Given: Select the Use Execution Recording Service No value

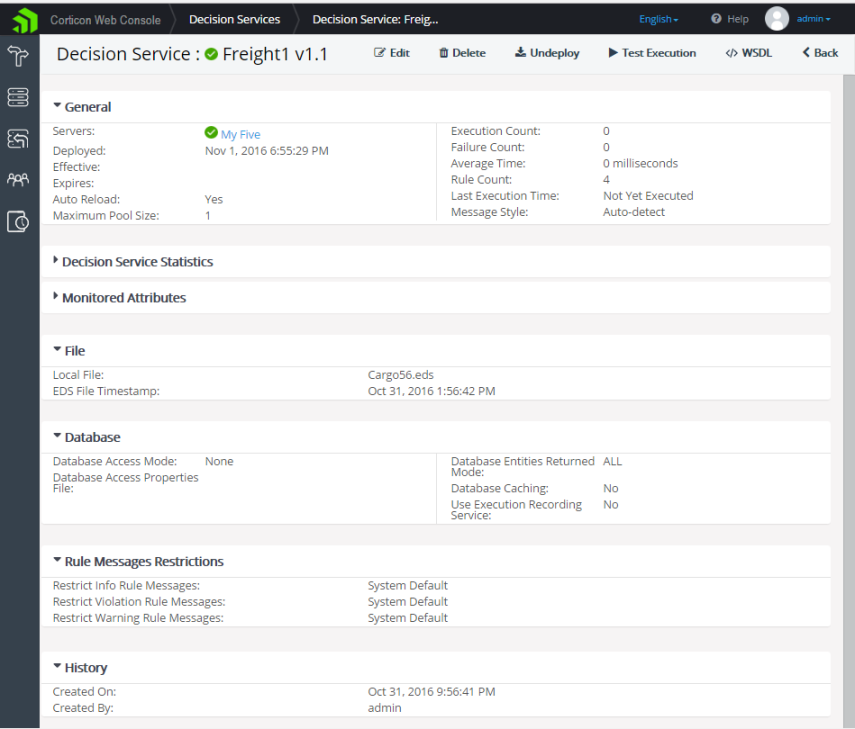Looking at the screenshot, I should point(611,505).
